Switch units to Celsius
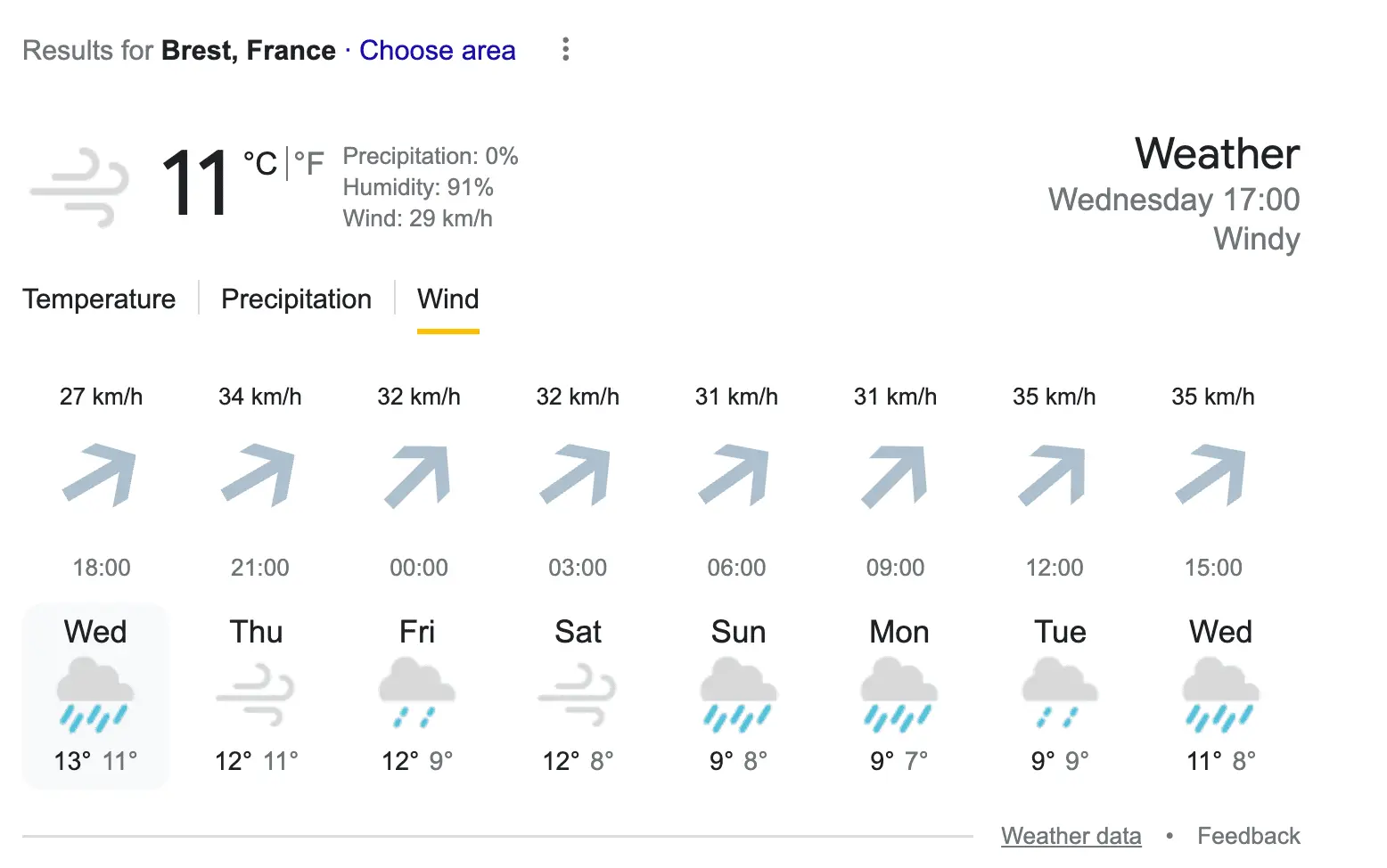Viewport: 1387px width, 868px height. click(260, 164)
